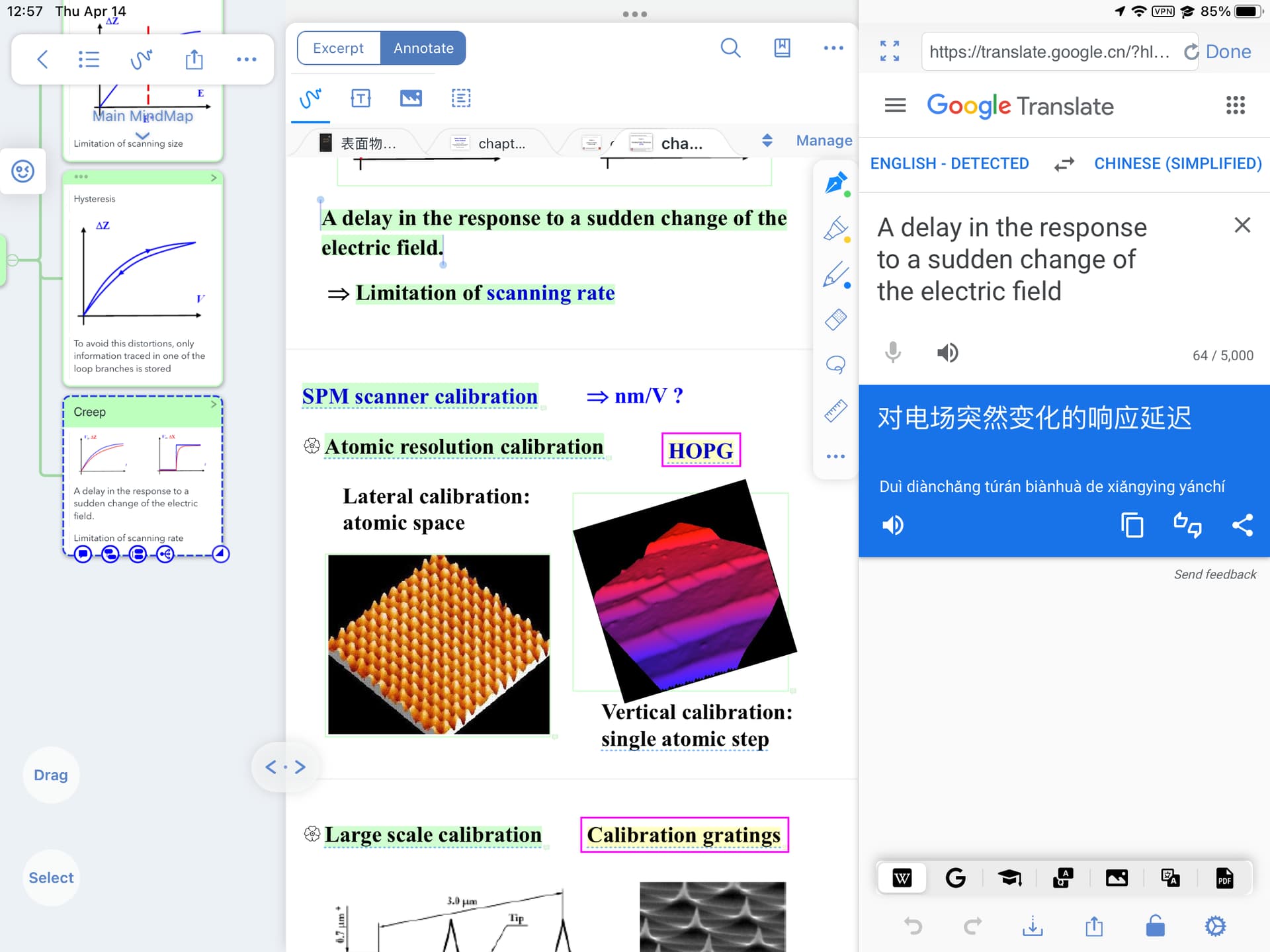The height and width of the screenshot is (952, 1270).
Task: Open browser settings gear
Action: 1215,926
